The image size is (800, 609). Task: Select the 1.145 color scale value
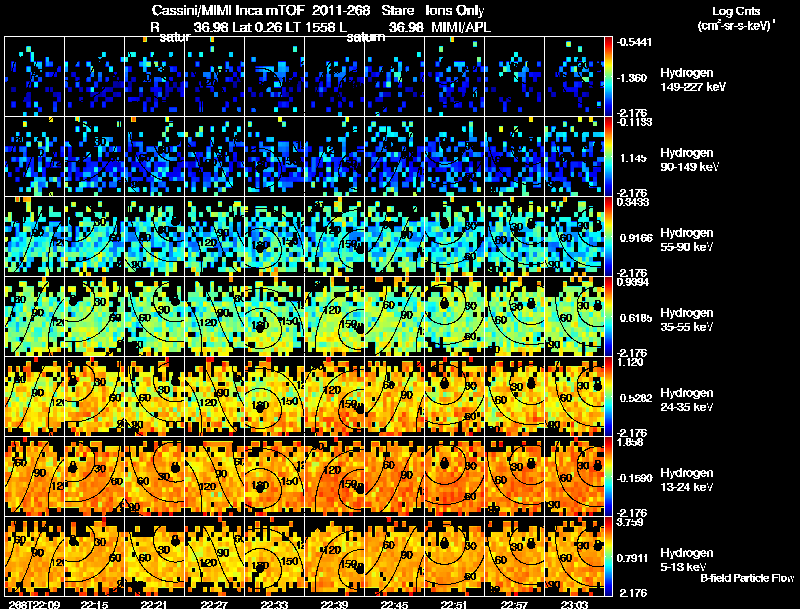click(x=633, y=158)
